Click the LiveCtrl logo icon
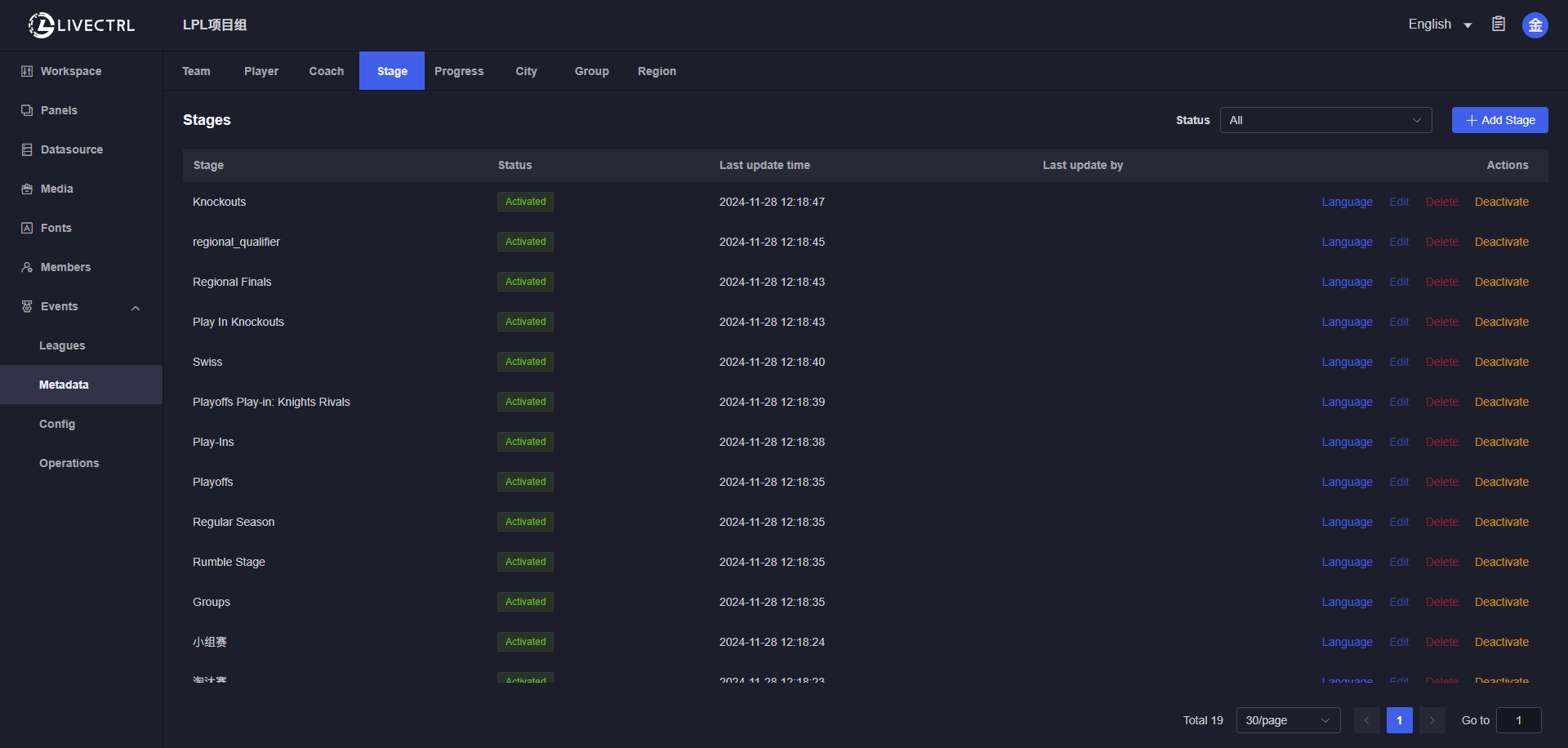Image resolution: width=1568 pixels, height=748 pixels. pyautogui.click(x=41, y=25)
